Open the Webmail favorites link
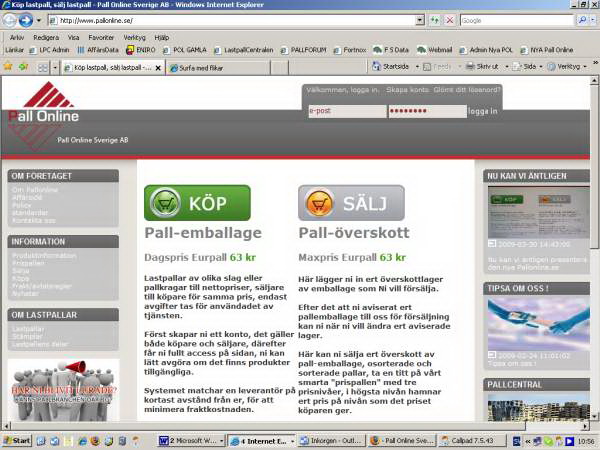The height and width of the screenshot is (450, 600). pos(435,50)
